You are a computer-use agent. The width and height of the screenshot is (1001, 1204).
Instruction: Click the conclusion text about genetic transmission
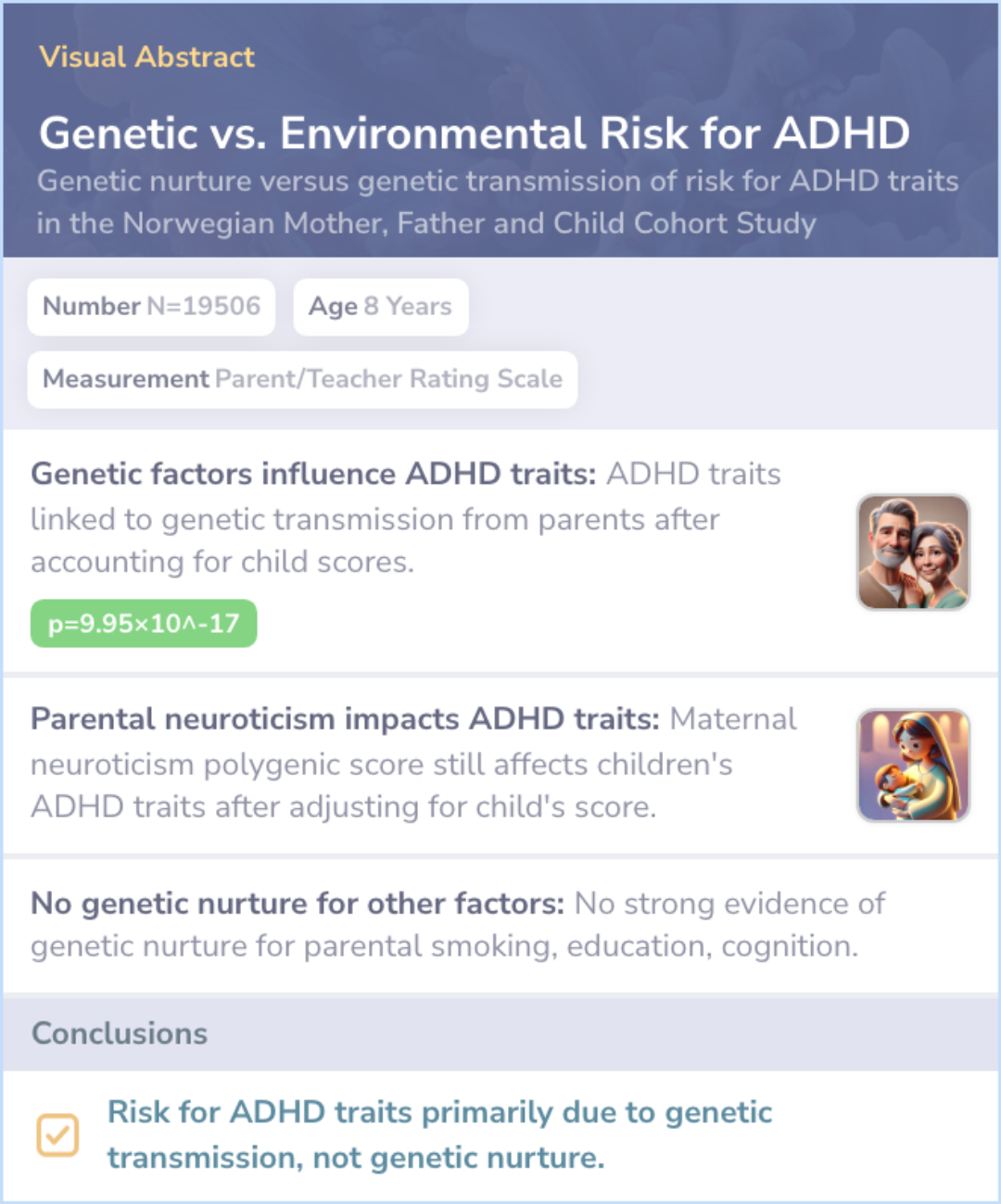[440, 1134]
